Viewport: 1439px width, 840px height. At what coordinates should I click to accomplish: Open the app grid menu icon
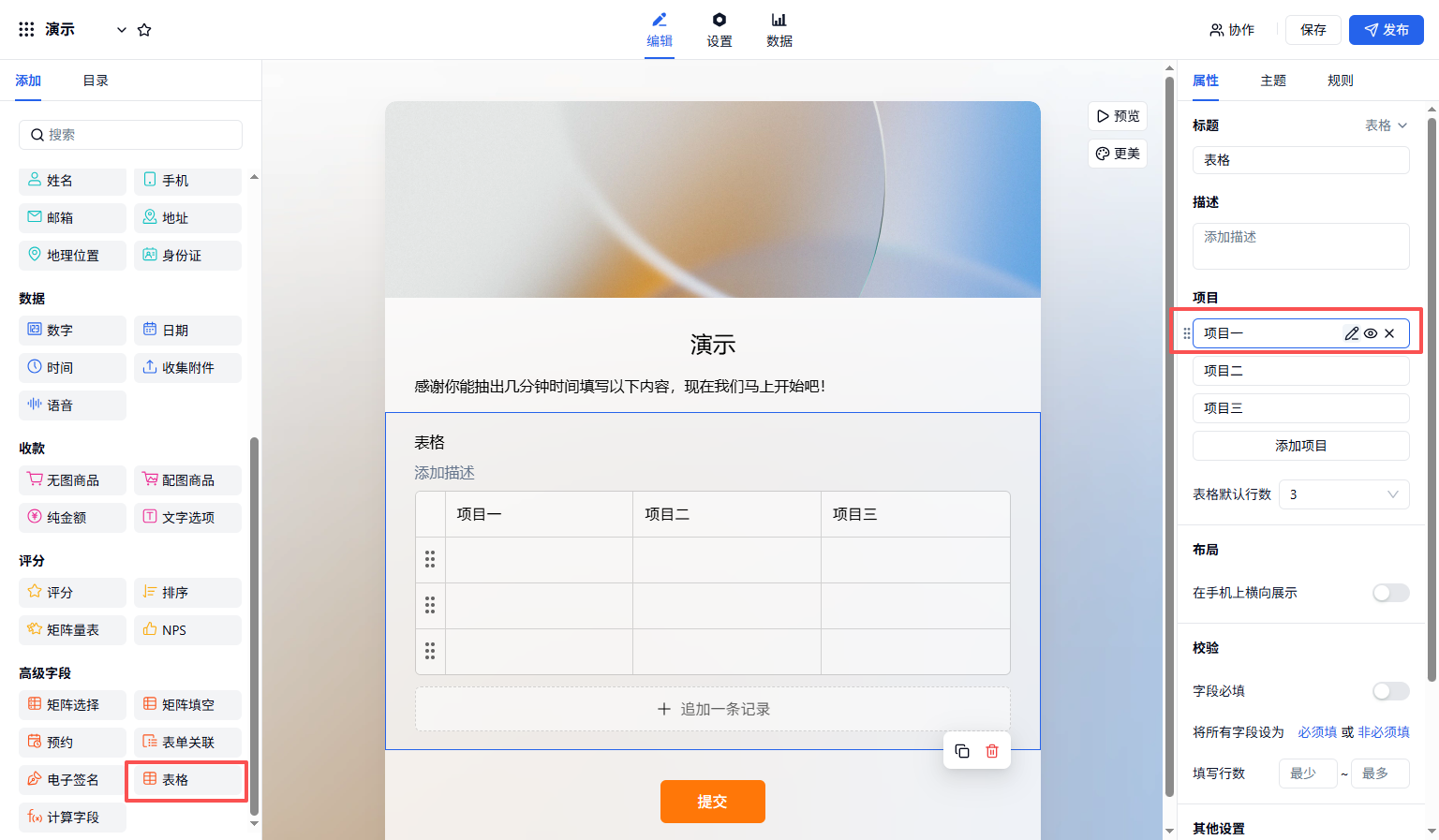pos(26,30)
